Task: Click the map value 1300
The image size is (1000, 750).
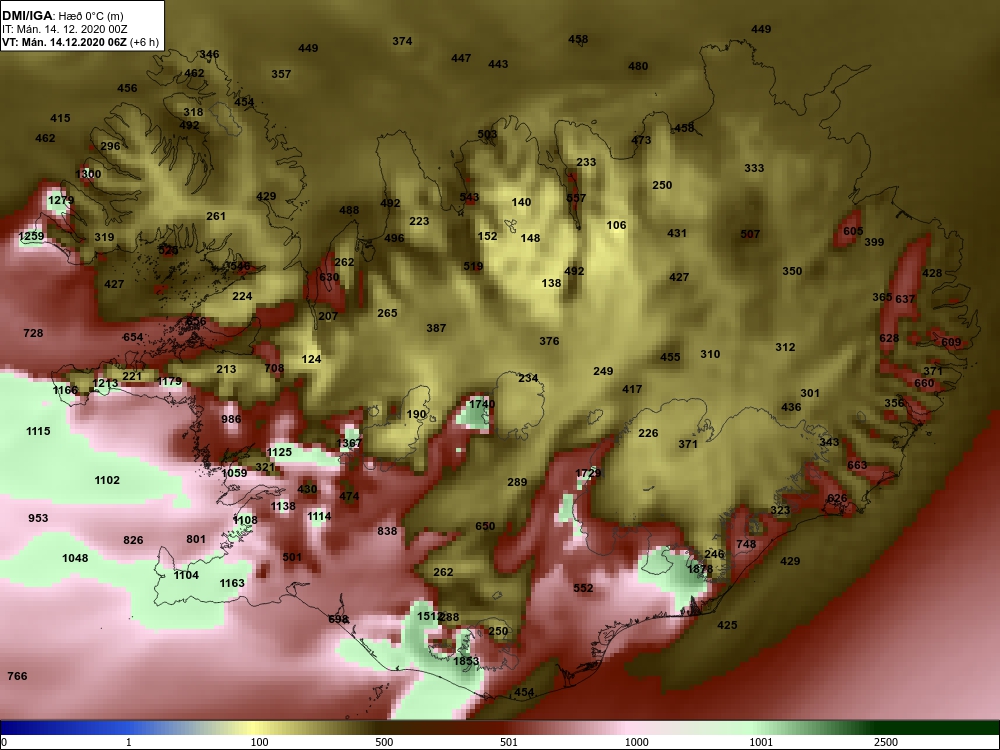Action: tap(88, 173)
